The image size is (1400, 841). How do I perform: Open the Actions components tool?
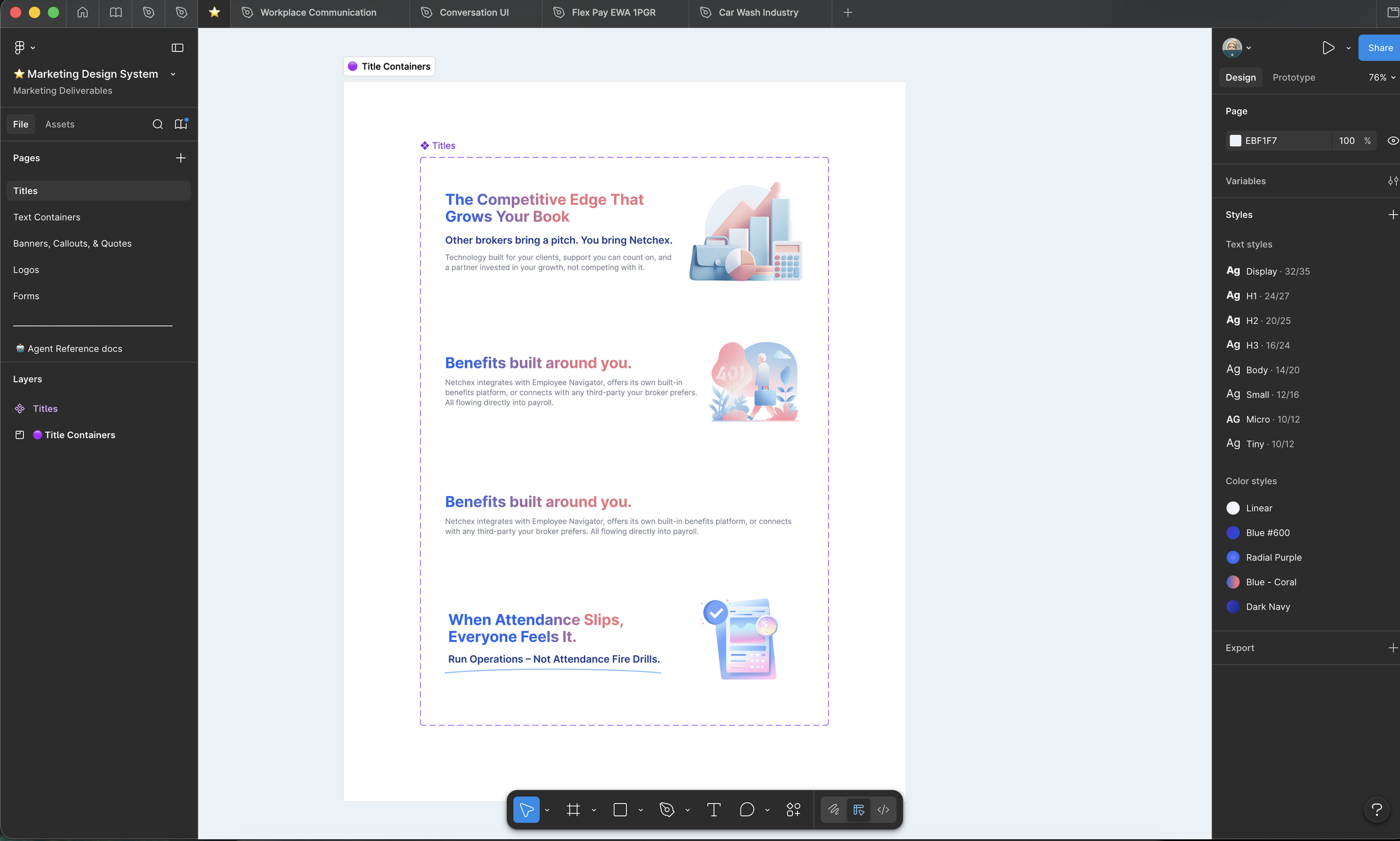tap(793, 809)
